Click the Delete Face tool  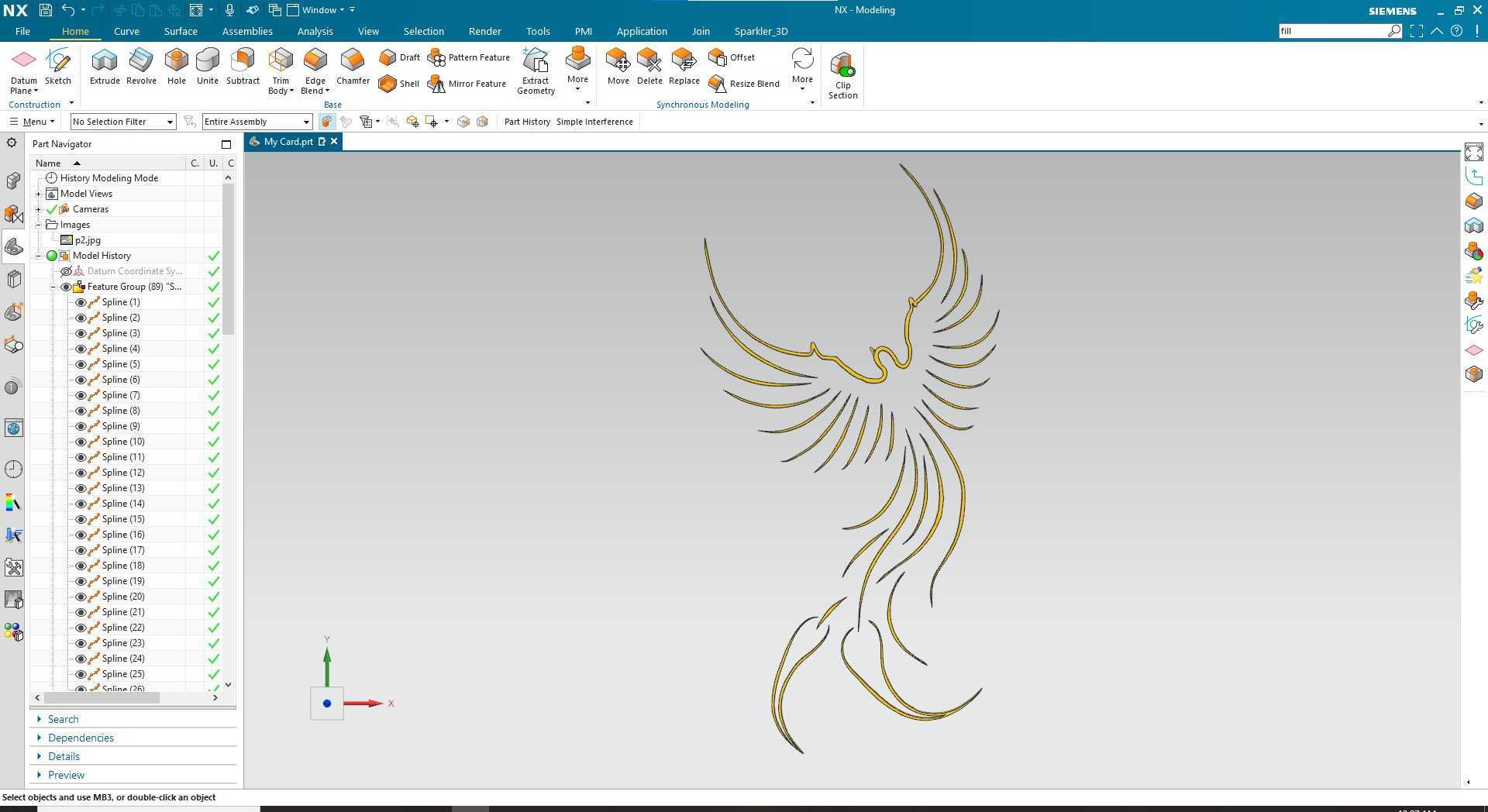[649, 66]
